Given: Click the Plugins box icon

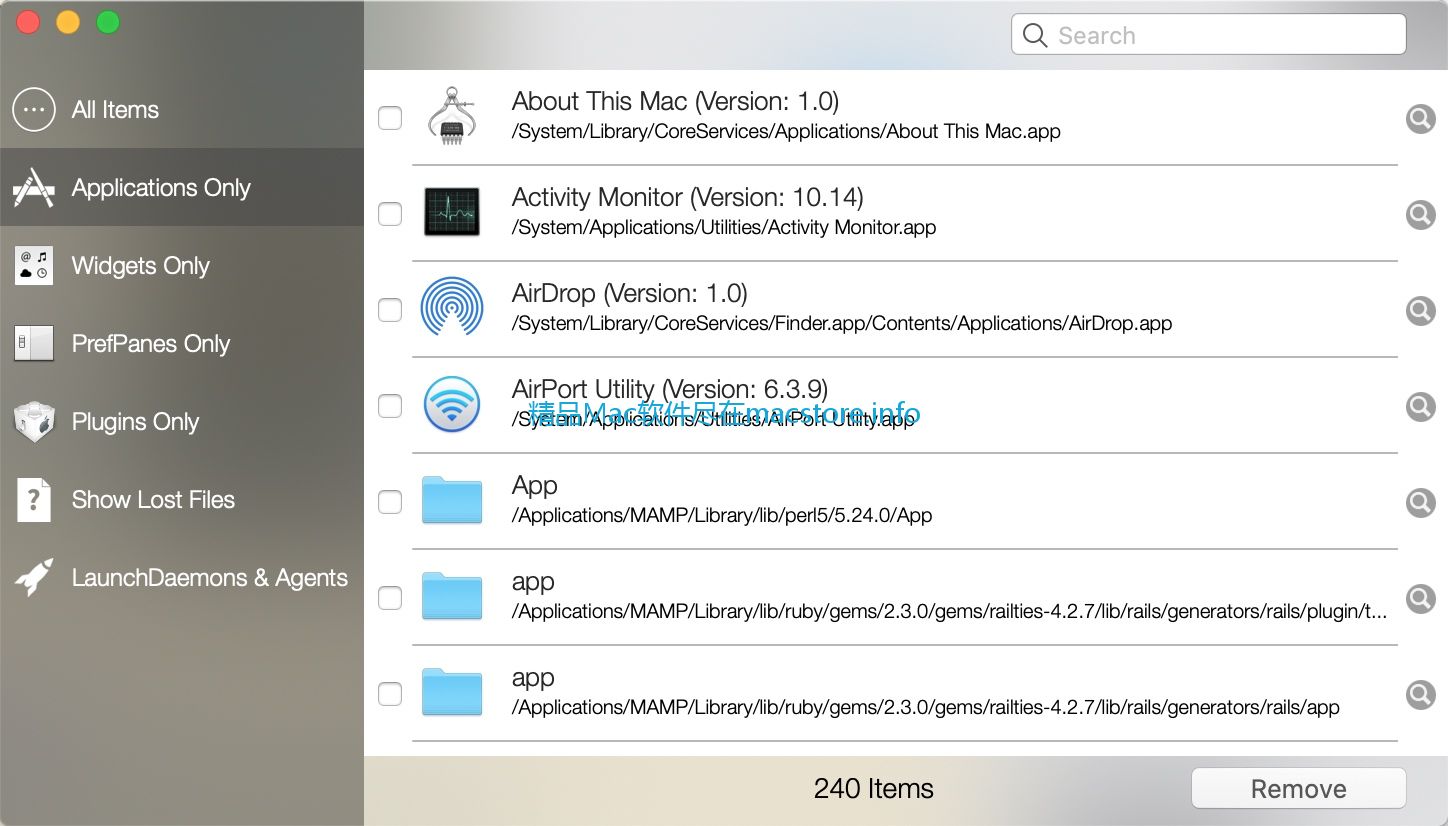Looking at the screenshot, I should tap(34, 422).
